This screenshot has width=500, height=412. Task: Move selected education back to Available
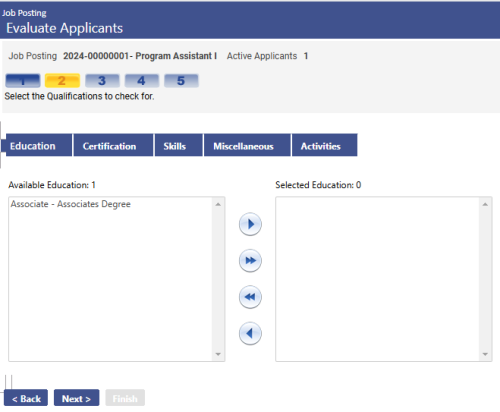(250, 333)
